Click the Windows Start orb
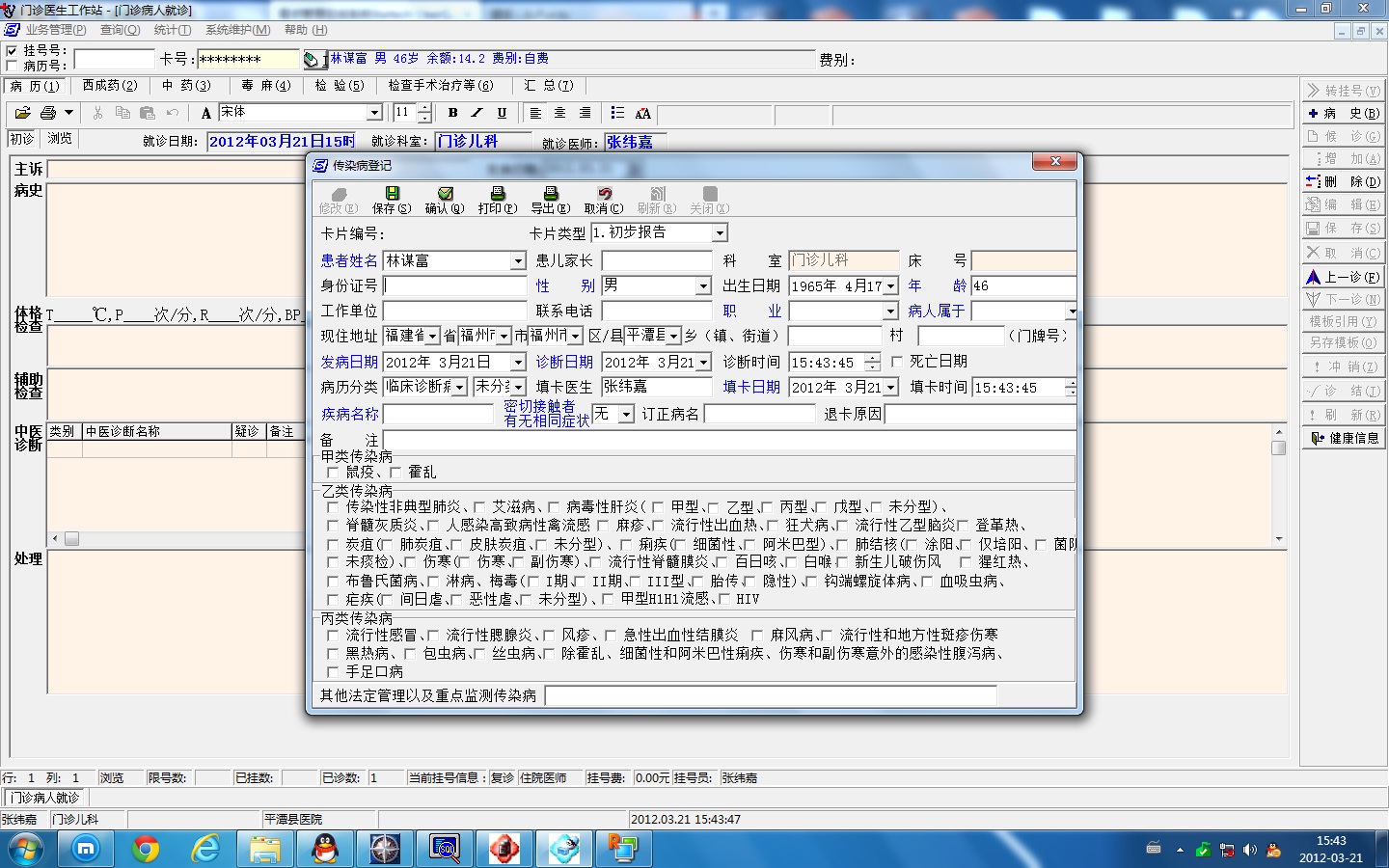This screenshot has height=868, width=1389. (x=24, y=850)
